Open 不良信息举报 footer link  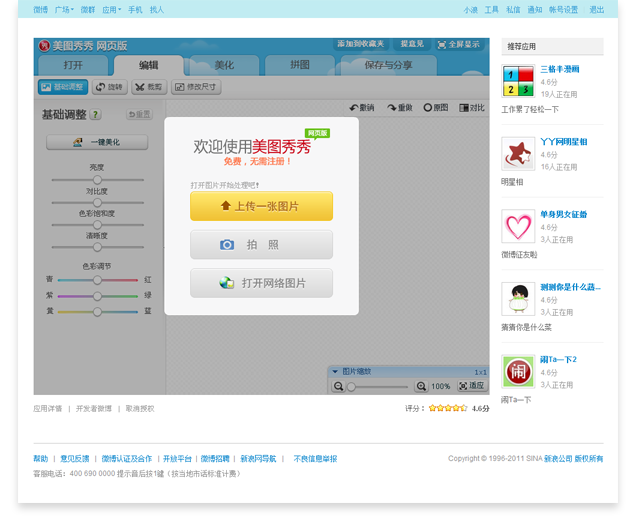[x=315, y=459]
